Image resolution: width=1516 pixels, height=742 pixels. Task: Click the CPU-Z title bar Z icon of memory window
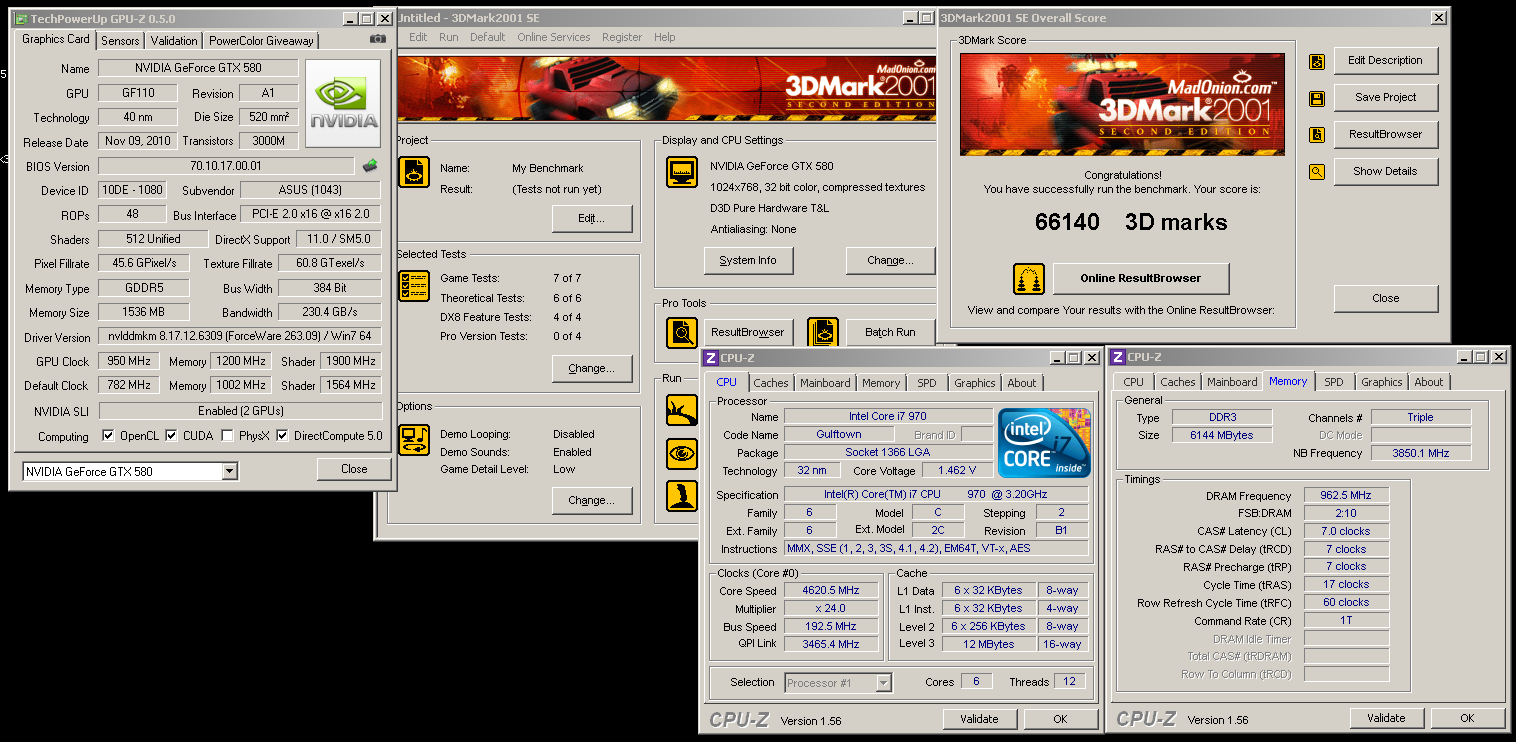click(x=1118, y=357)
